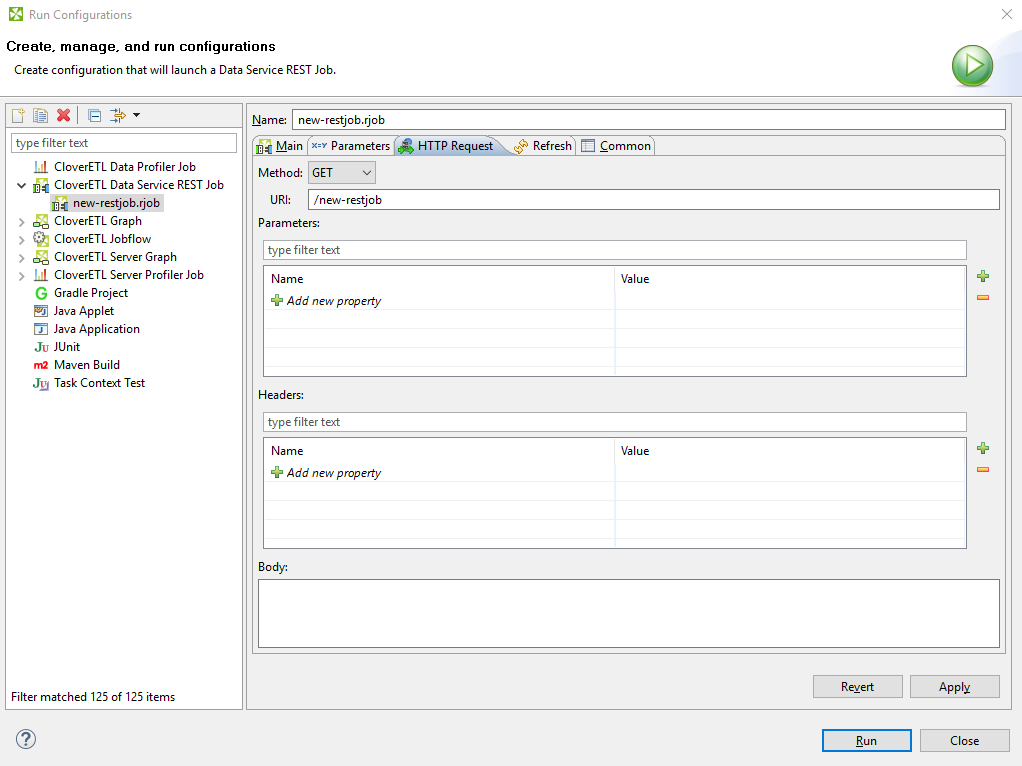
Task: Click the Body text area
Action: (628, 613)
